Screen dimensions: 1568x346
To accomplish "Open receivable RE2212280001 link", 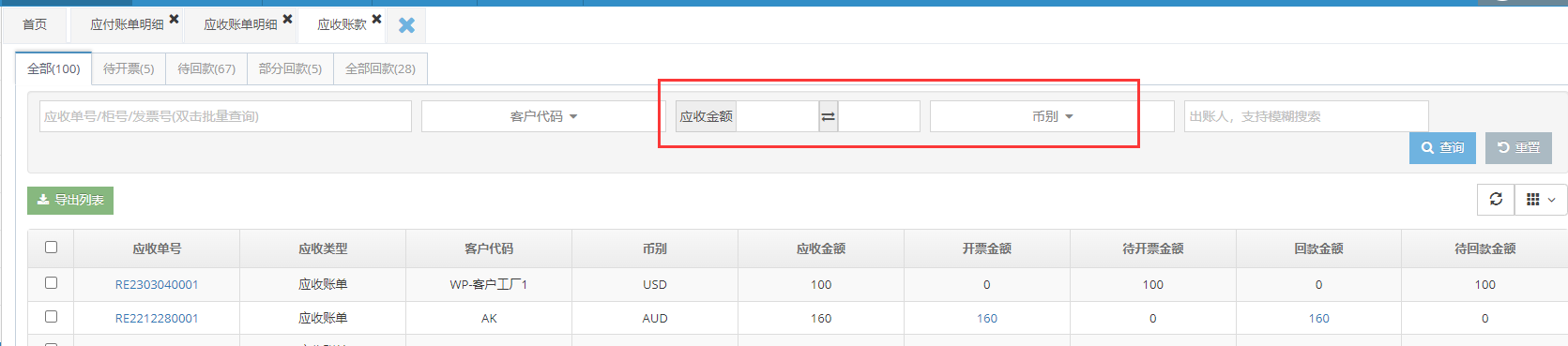I will [x=157, y=318].
